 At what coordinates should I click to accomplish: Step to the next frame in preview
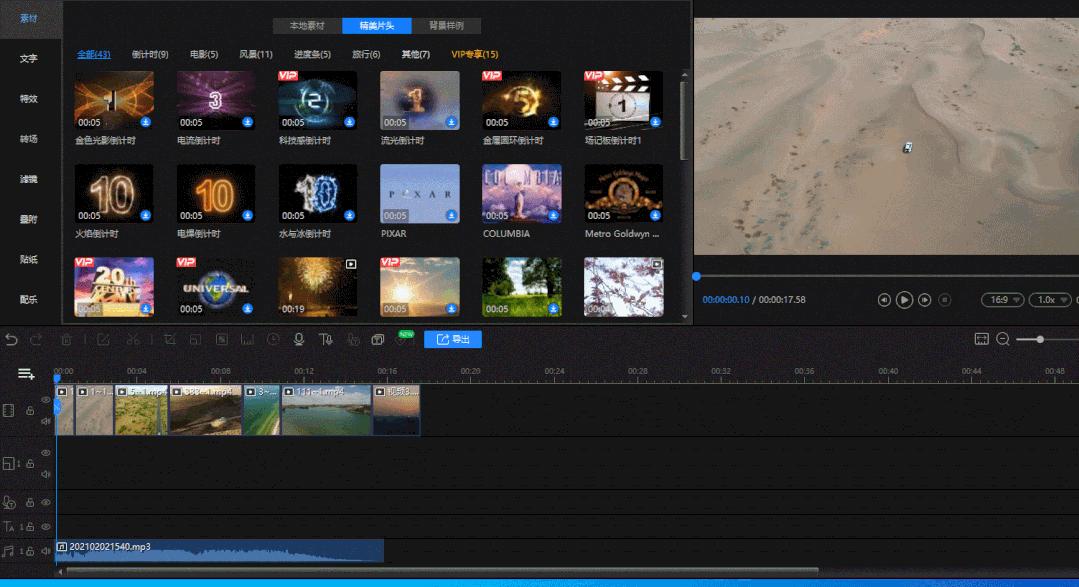(925, 300)
